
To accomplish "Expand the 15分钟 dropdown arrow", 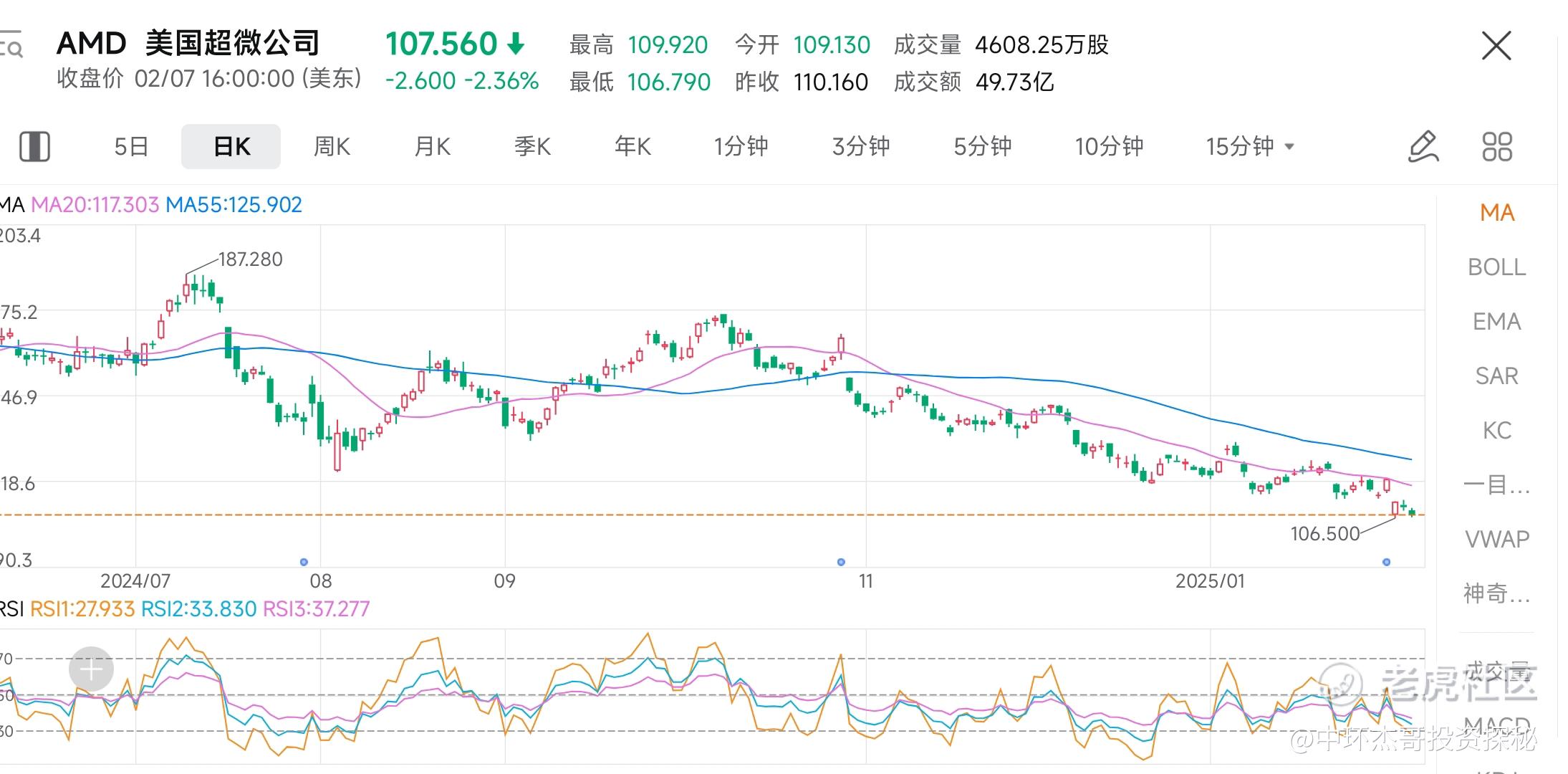I will [x=1289, y=147].
